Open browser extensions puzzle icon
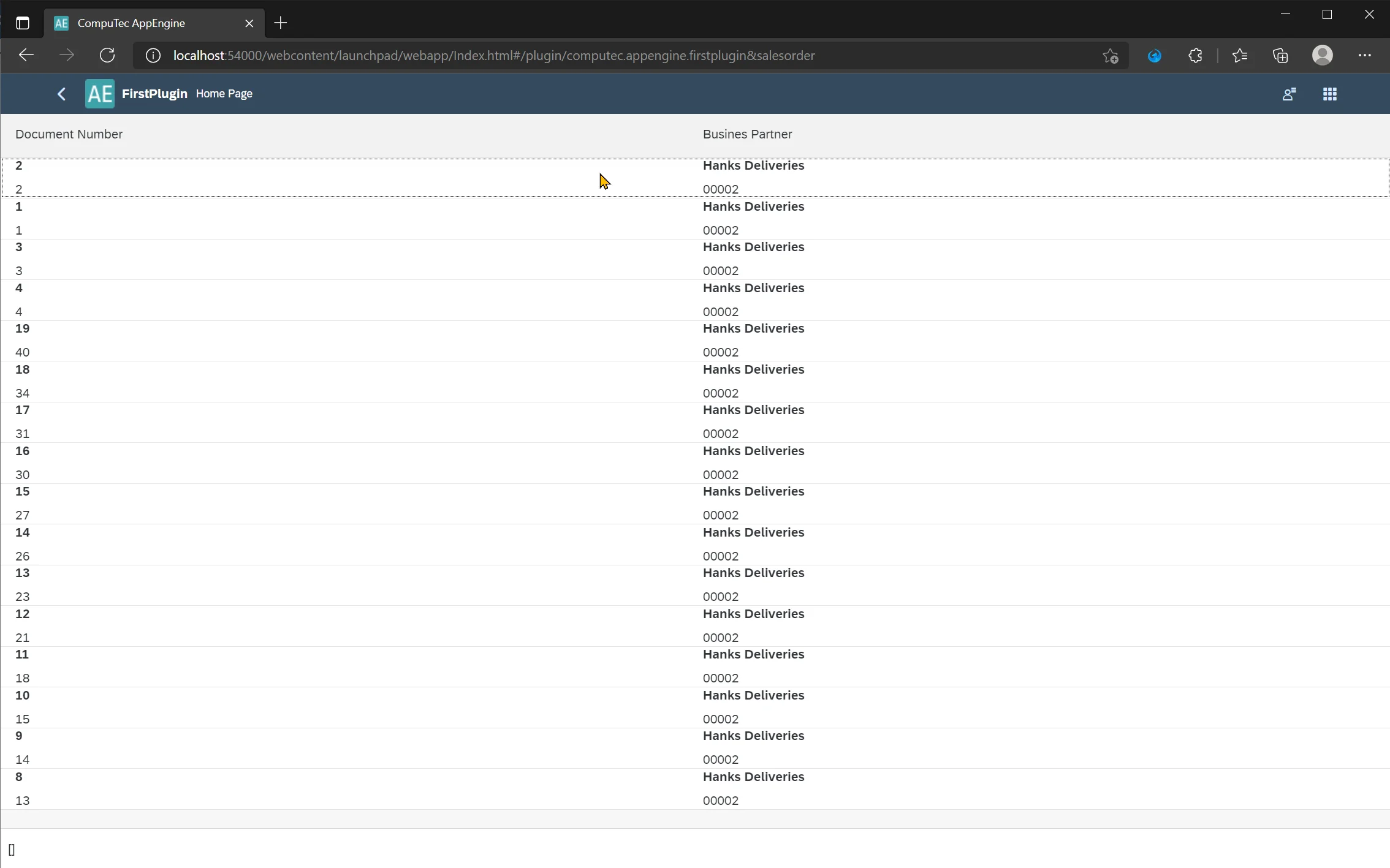Image resolution: width=1390 pixels, height=868 pixels. pyautogui.click(x=1195, y=56)
